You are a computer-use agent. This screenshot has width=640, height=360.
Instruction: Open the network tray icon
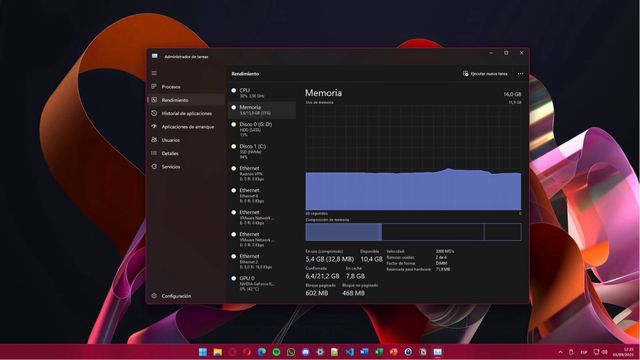(596, 352)
